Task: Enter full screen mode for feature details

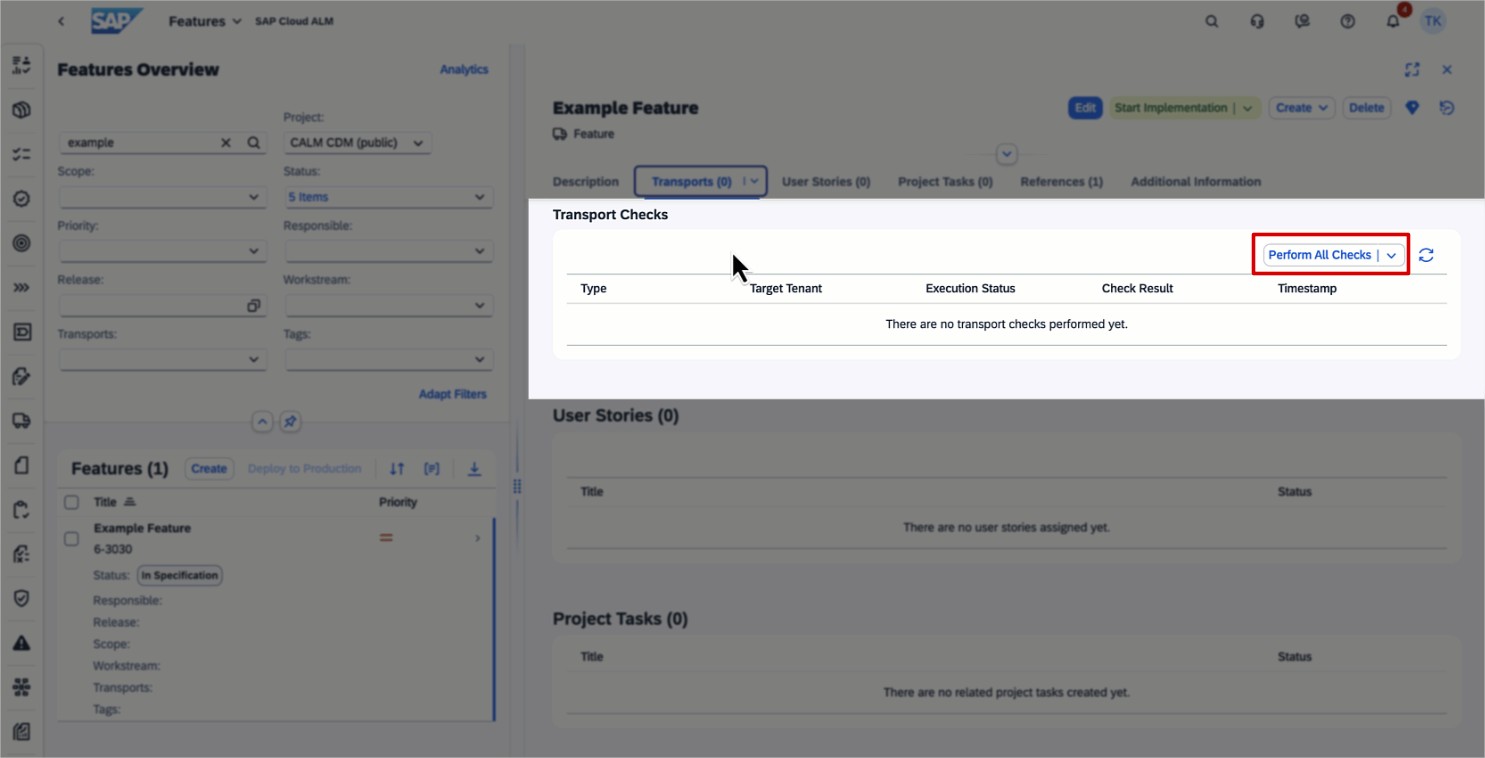Action: [x=1412, y=69]
